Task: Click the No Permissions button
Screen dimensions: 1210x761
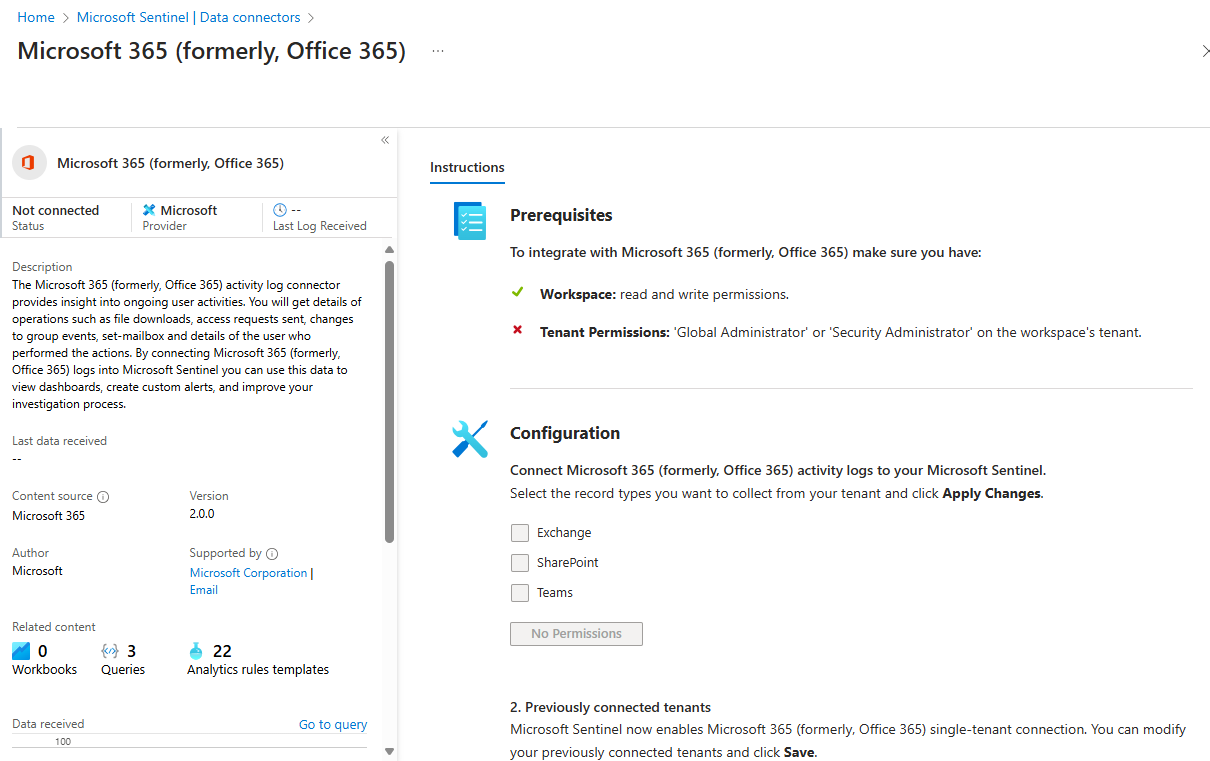Action: pyautogui.click(x=576, y=634)
